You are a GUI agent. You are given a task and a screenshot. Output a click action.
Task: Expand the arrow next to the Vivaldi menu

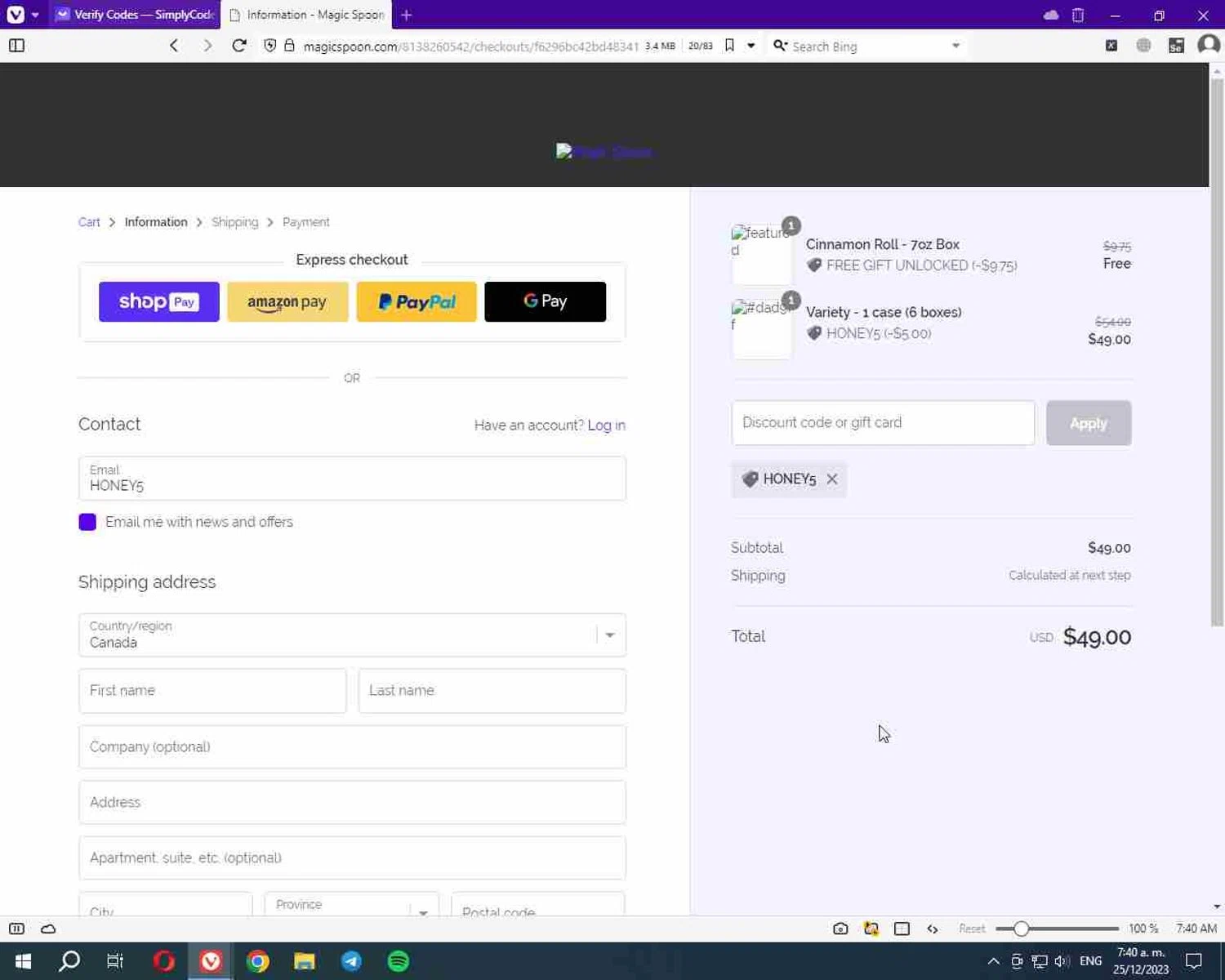[x=35, y=15]
